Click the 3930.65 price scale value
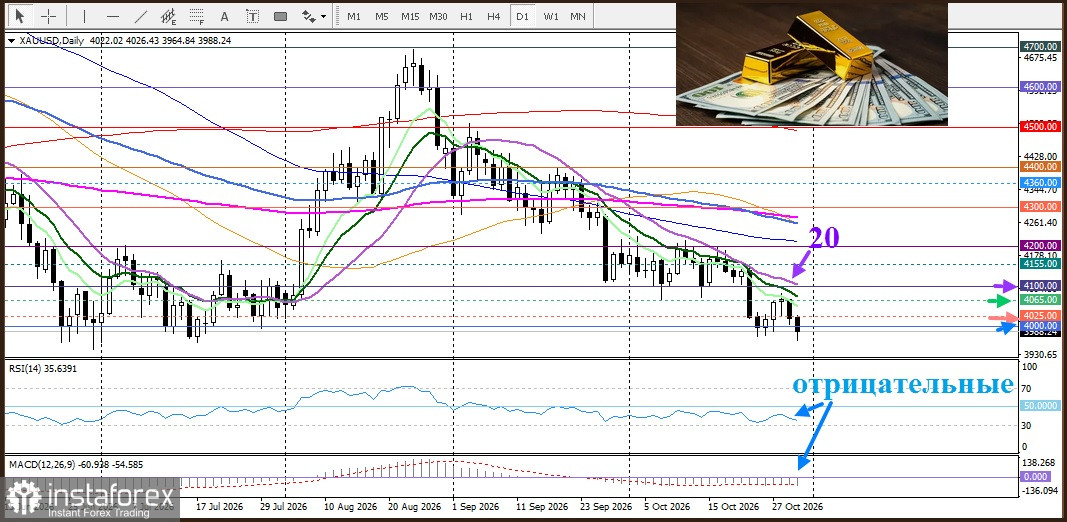This screenshot has width=1067, height=522. coord(1040,355)
